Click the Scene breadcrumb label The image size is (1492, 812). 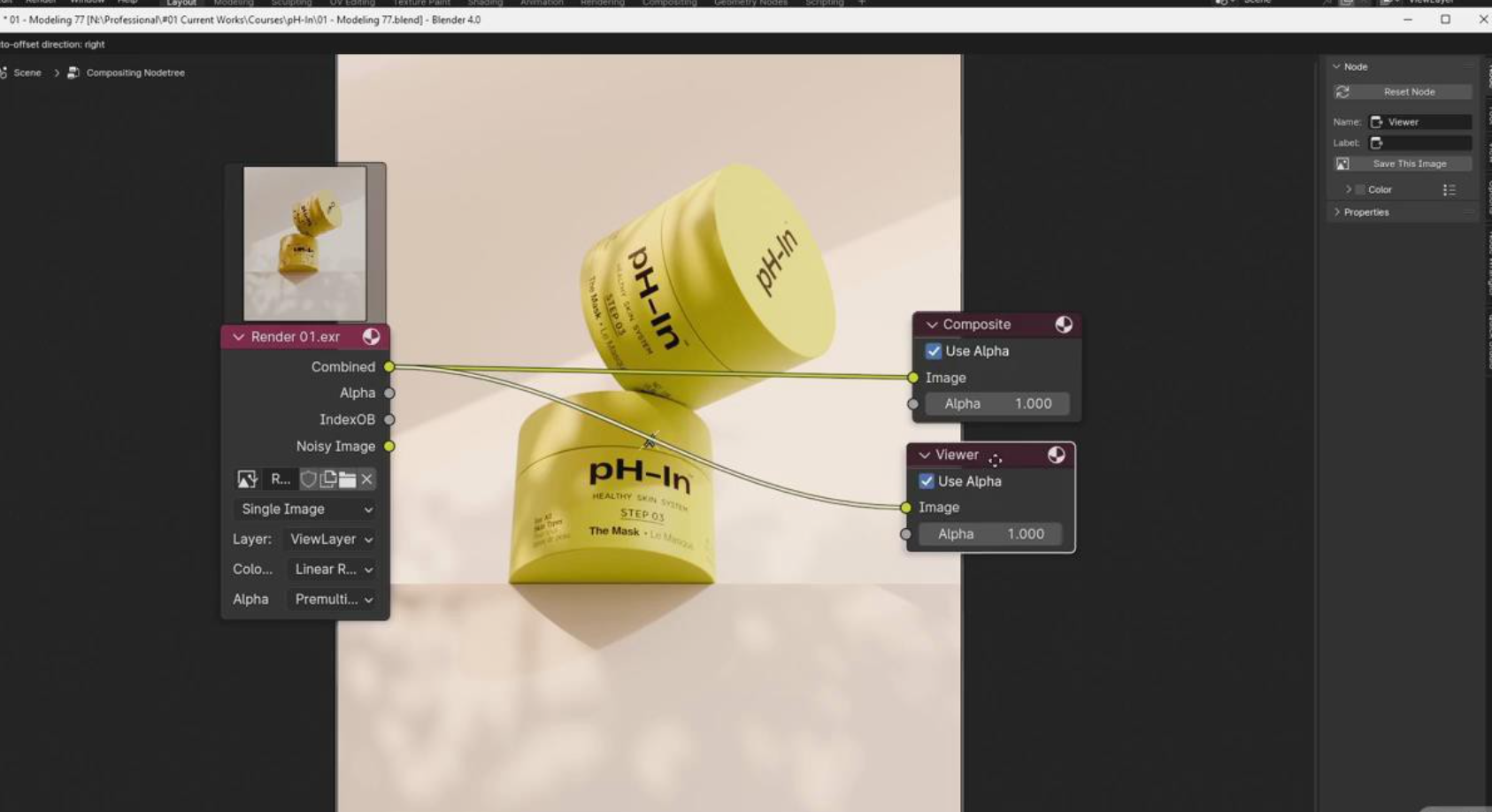[x=27, y=73]
